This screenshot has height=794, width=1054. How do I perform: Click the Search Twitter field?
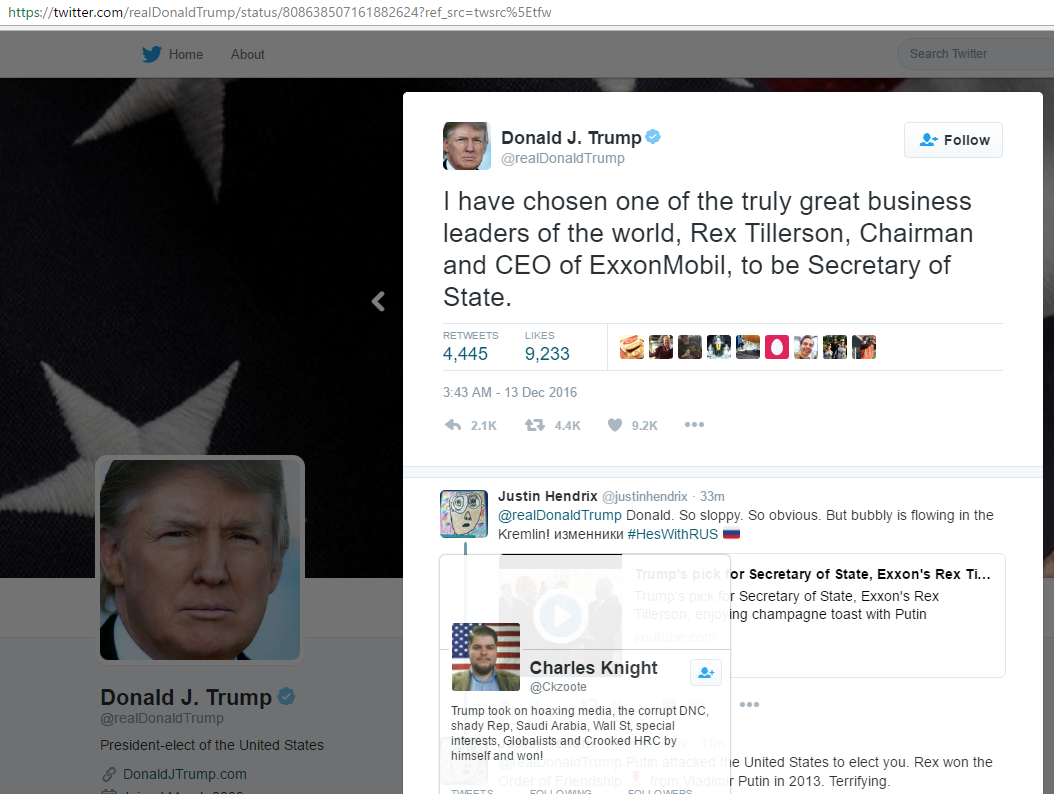click(x=975, y=54)
